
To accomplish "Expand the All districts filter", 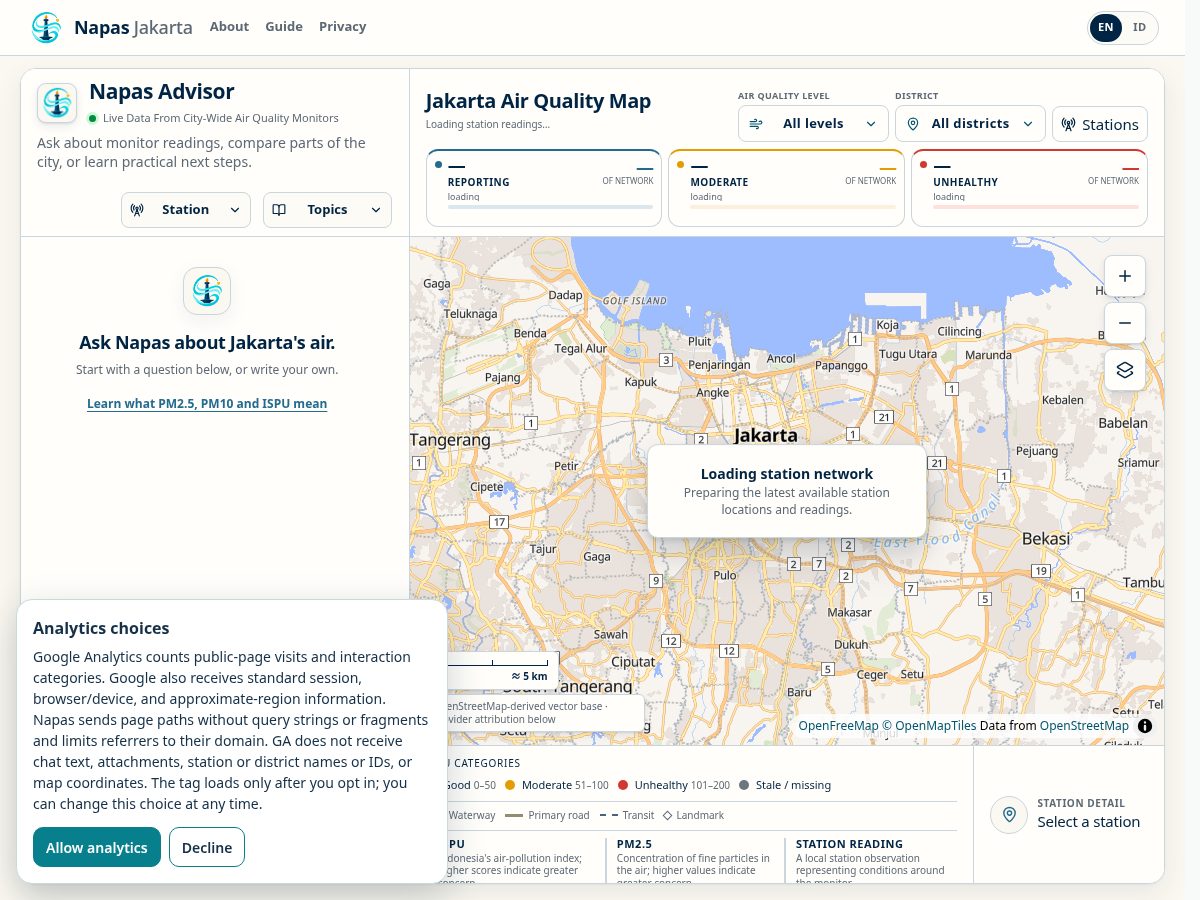I will point(970,124).
